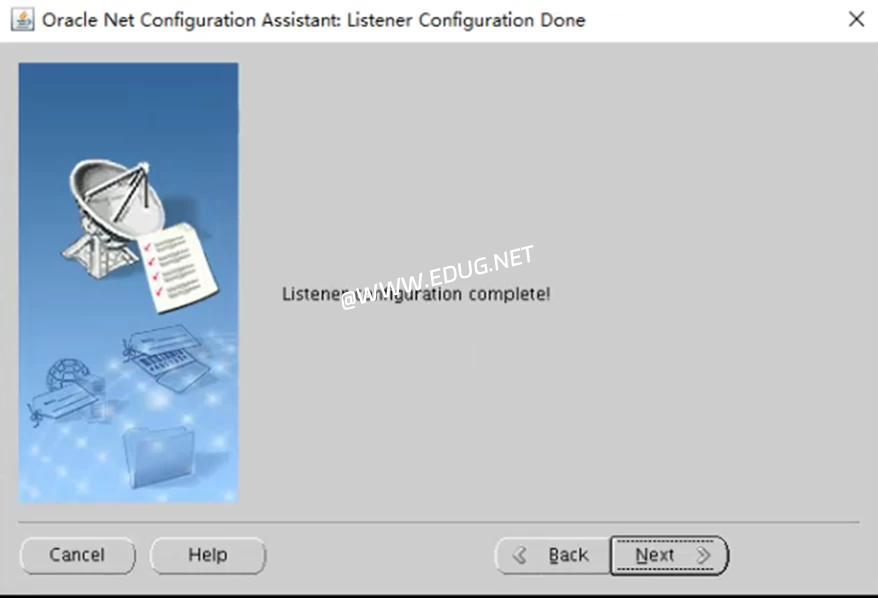This screenshot has width=878, height=598.
Task: Click the checklist paper with red checkmarks
Action: coord(178,267)
